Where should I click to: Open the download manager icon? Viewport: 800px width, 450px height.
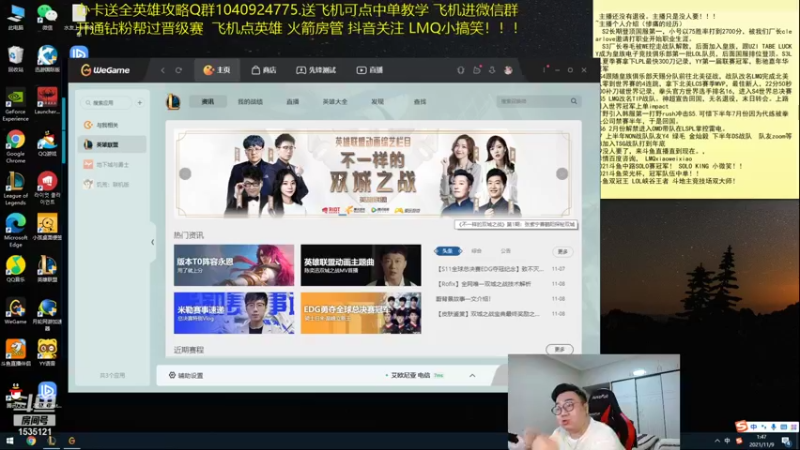[492, 70]
